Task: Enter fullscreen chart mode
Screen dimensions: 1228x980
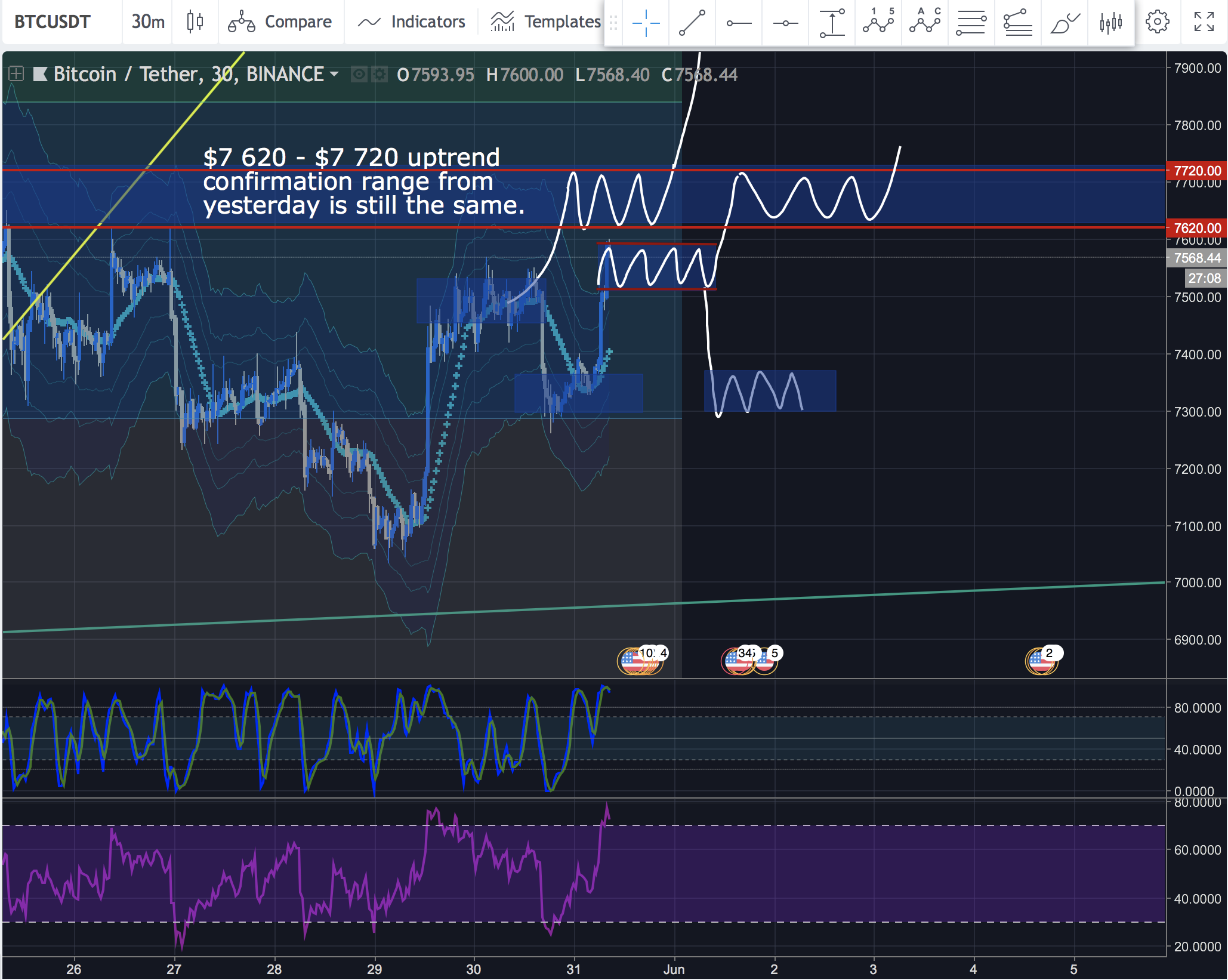Action: tap(1204, 22)
